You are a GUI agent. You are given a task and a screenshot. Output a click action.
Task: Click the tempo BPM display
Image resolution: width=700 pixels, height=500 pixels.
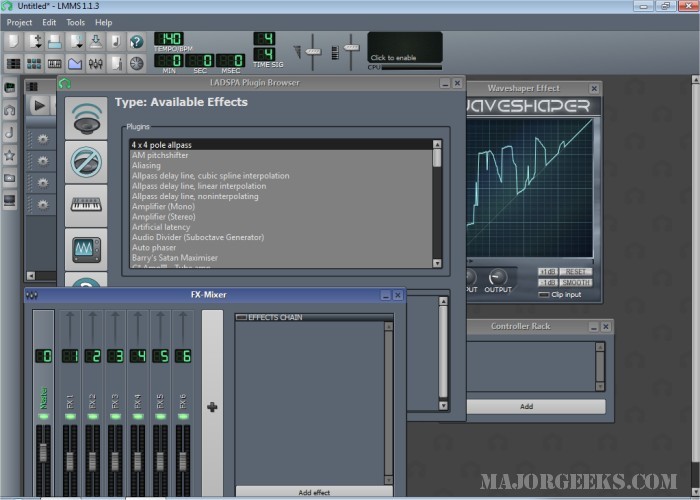[169, 39]
